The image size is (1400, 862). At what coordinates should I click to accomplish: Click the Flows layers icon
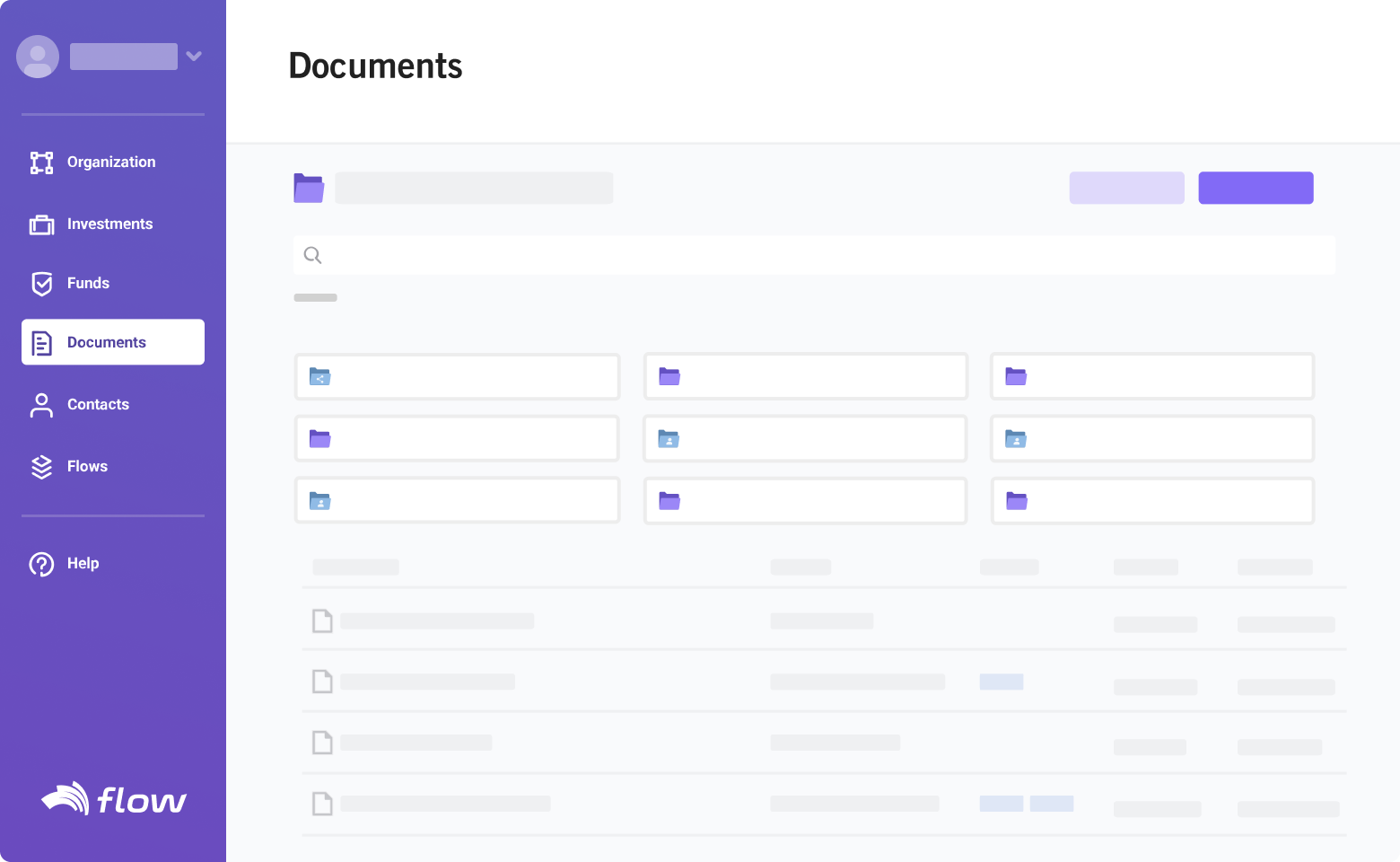click(x=41, y=467)
